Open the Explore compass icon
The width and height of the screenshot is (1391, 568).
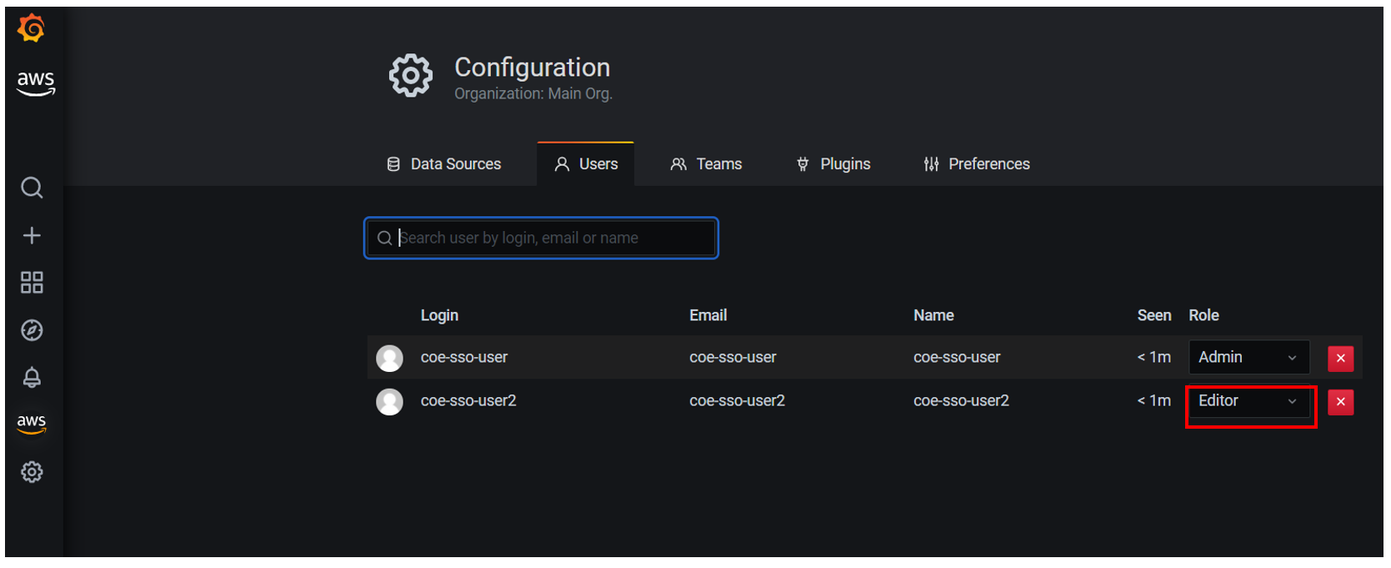(32, 331)
